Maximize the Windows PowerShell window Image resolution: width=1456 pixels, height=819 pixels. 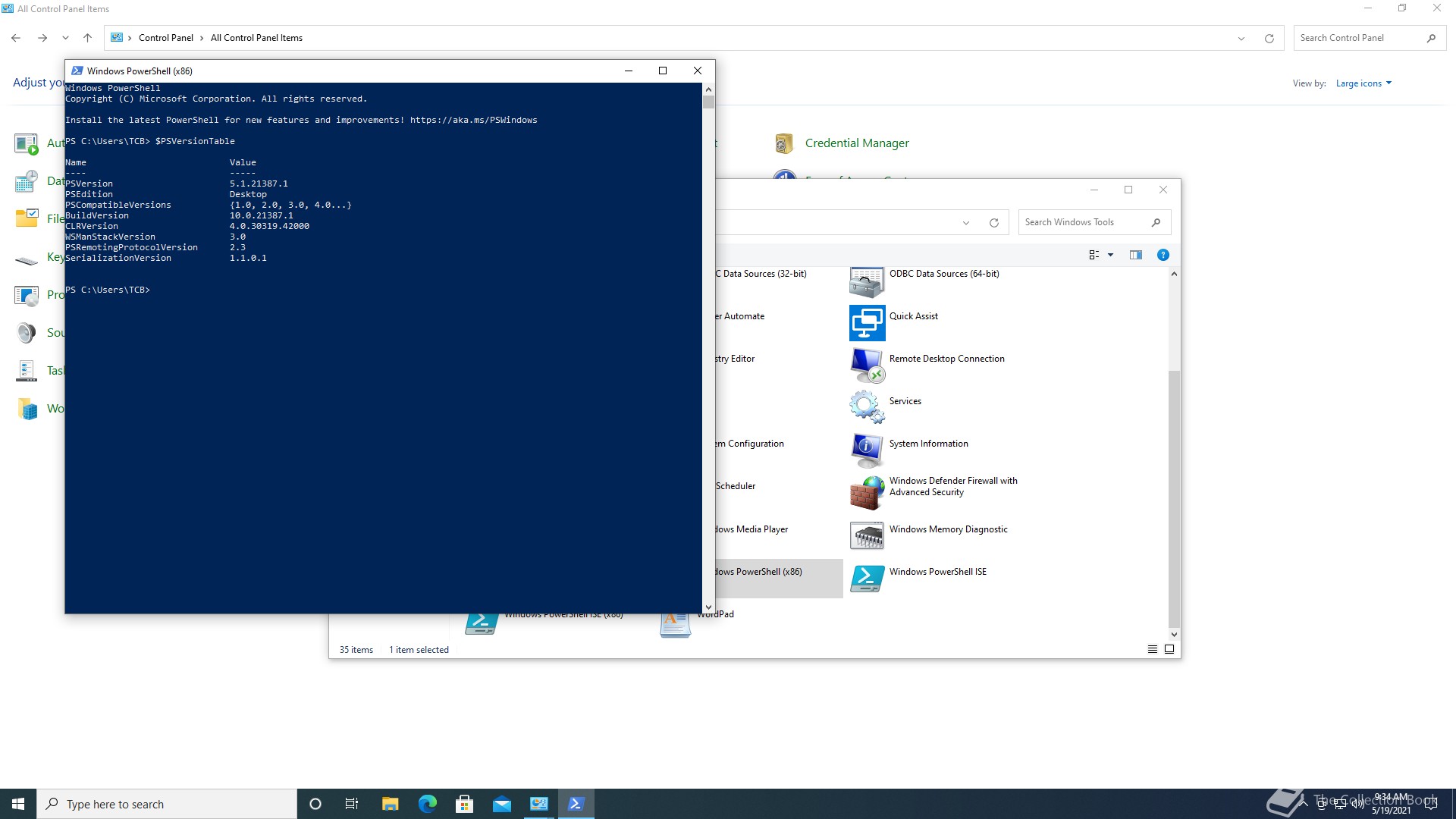pyautogui.click(x=663, y=71)
